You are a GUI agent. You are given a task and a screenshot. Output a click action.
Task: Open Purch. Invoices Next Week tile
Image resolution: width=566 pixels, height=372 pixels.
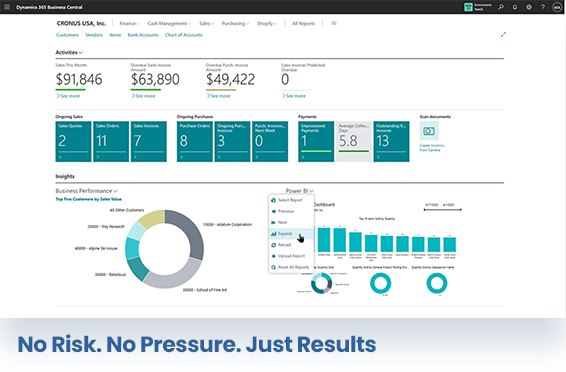pyautogui.click(x=270, y=141)
